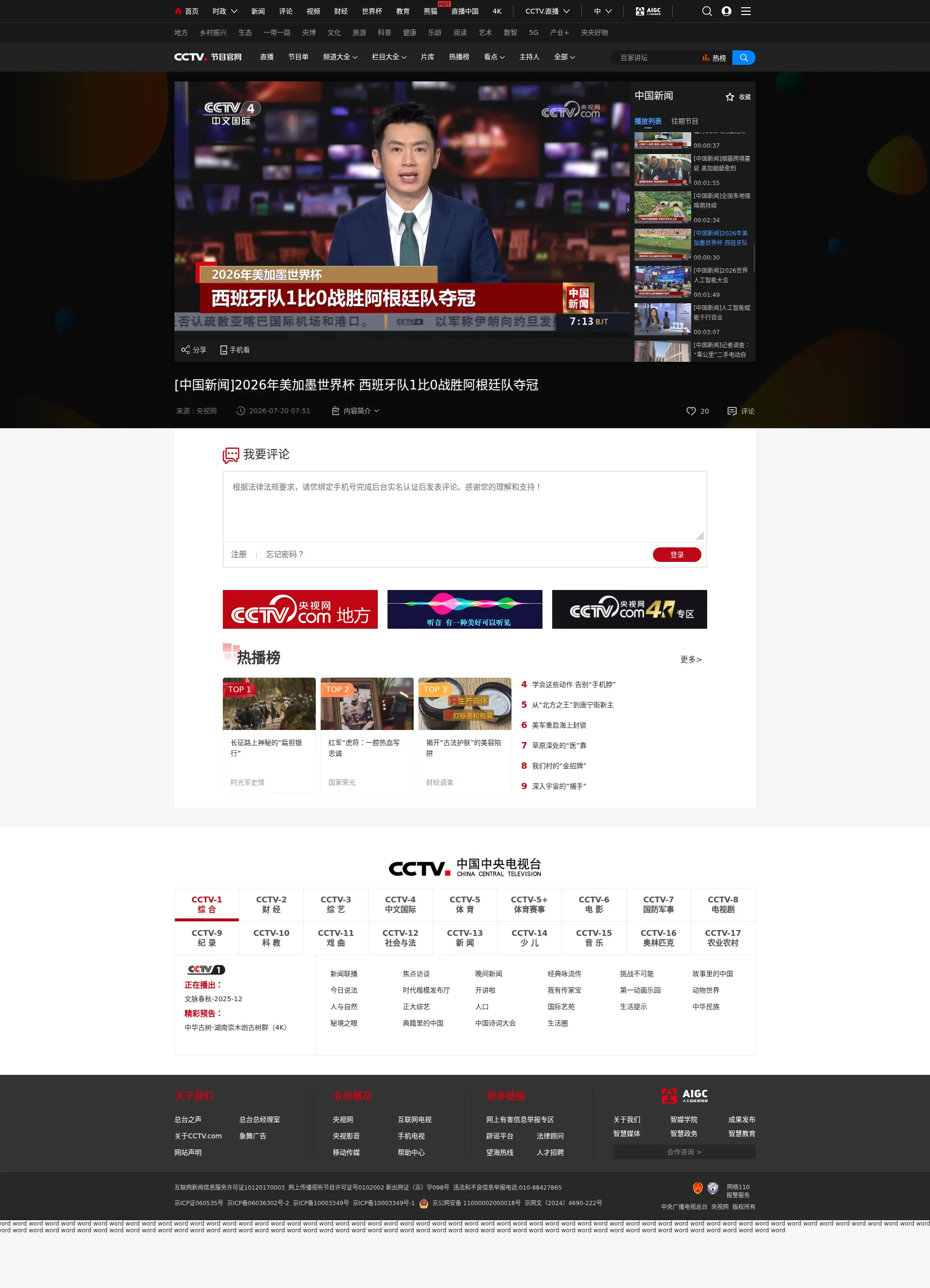The height and width of the screenshot is (1288, 930).
Task: Click the 中国中央电视台 logo
Action: (x=465, y=867)
